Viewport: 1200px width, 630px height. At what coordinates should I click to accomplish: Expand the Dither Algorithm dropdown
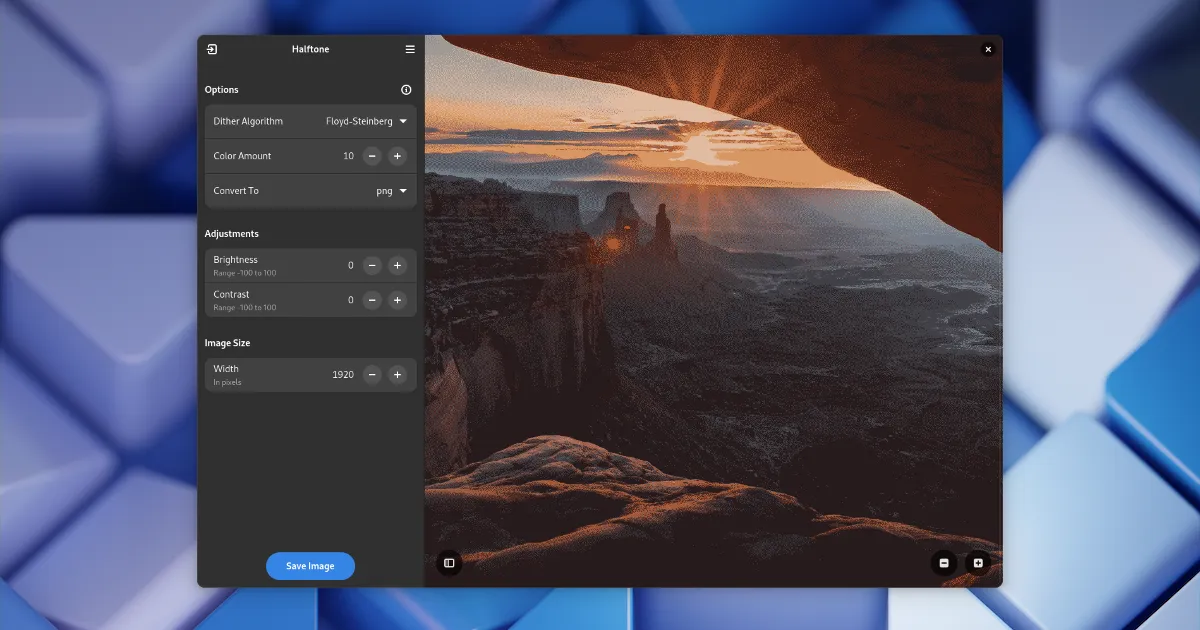click(x=366, y=121)
